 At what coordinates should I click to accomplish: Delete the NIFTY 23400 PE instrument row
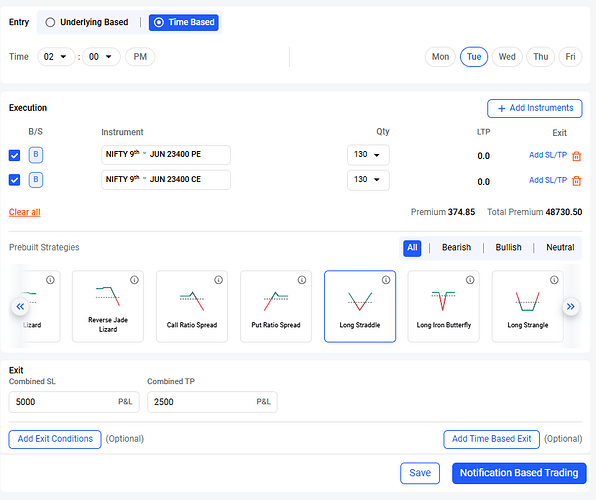[x=576, y=156]
